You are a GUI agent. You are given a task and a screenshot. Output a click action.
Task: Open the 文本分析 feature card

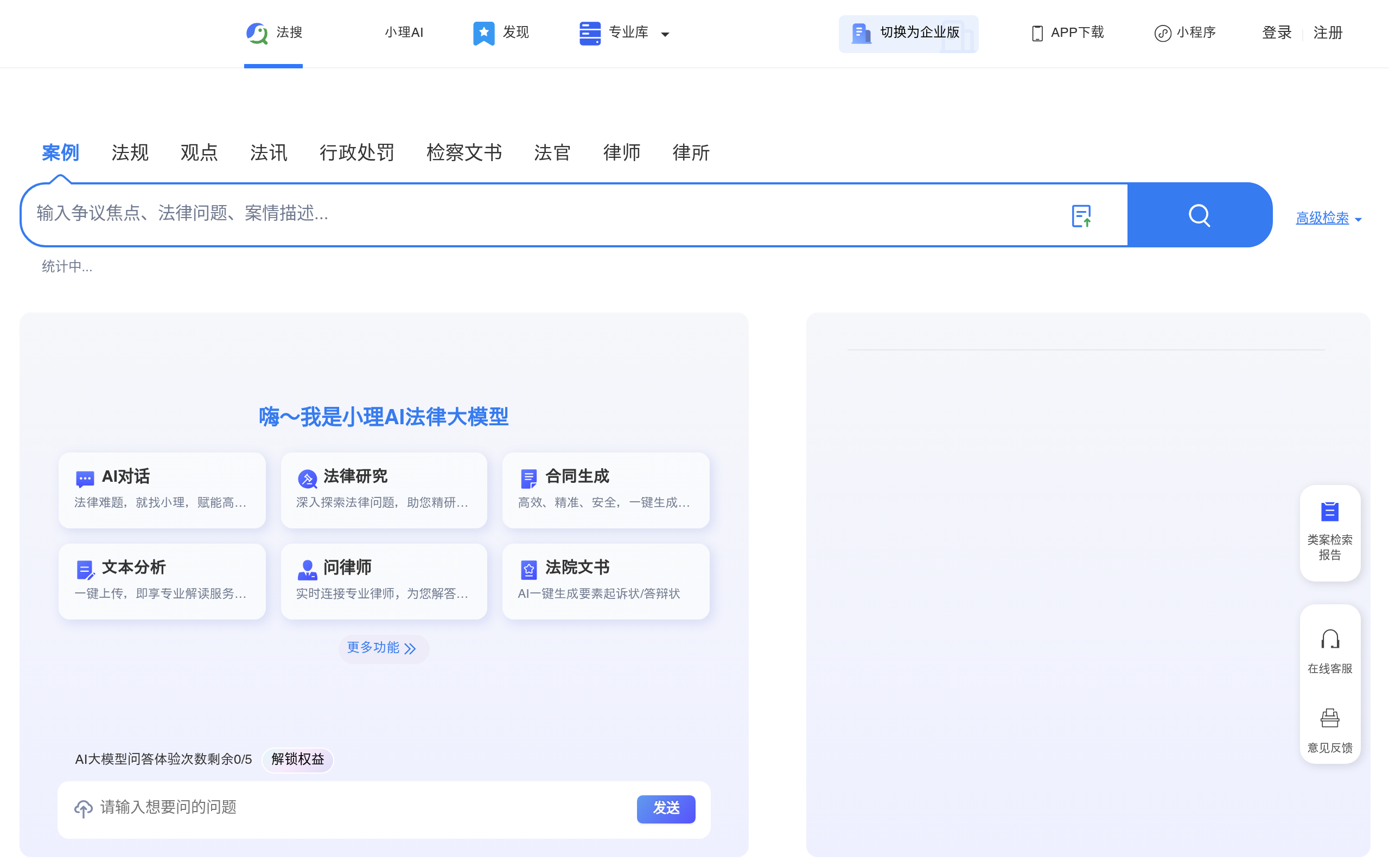click(162, 582)
